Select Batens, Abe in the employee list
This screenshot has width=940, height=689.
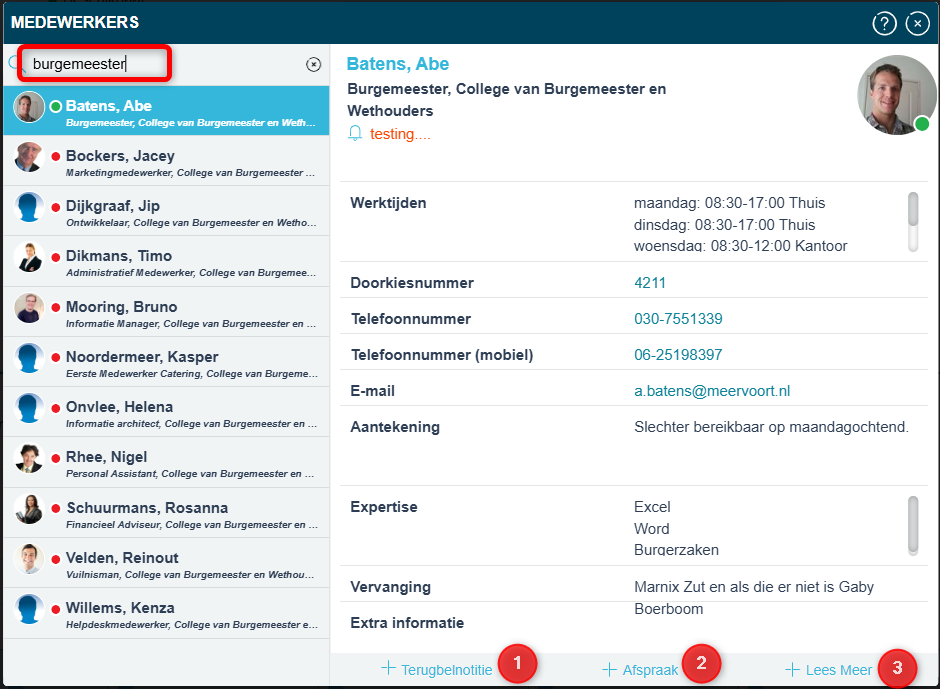point(166,111)
